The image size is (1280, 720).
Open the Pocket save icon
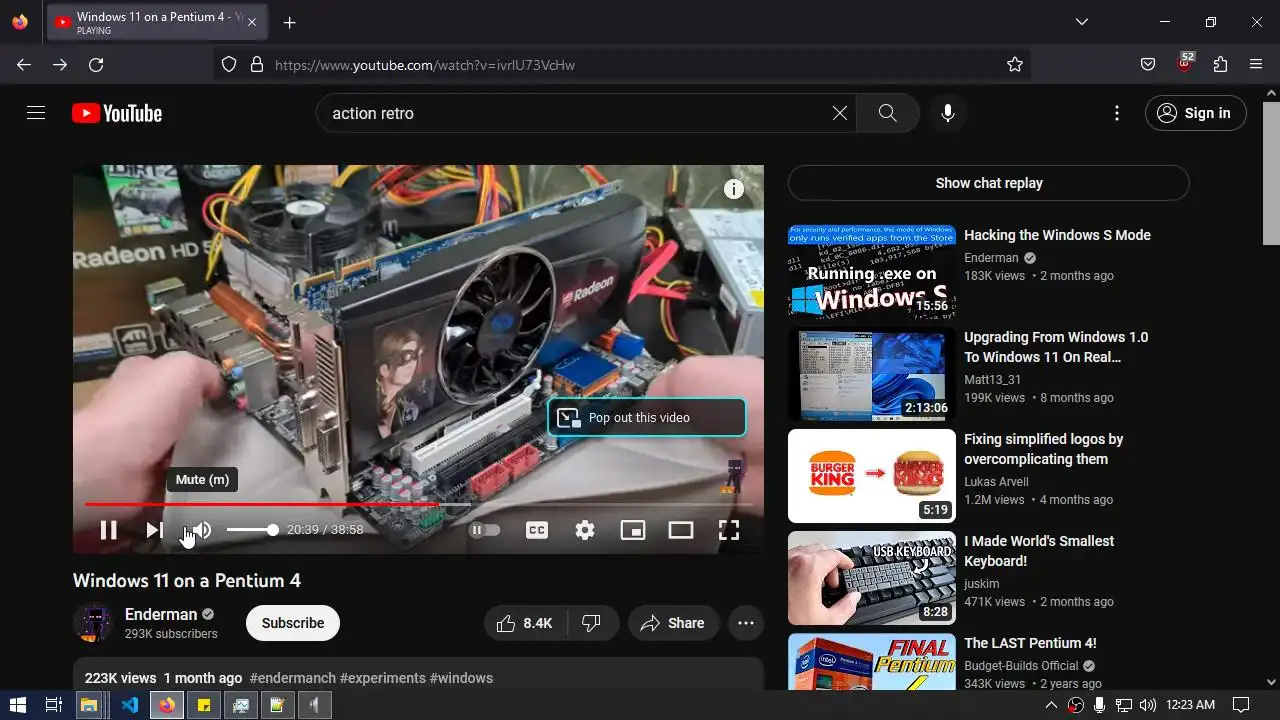1148,65
